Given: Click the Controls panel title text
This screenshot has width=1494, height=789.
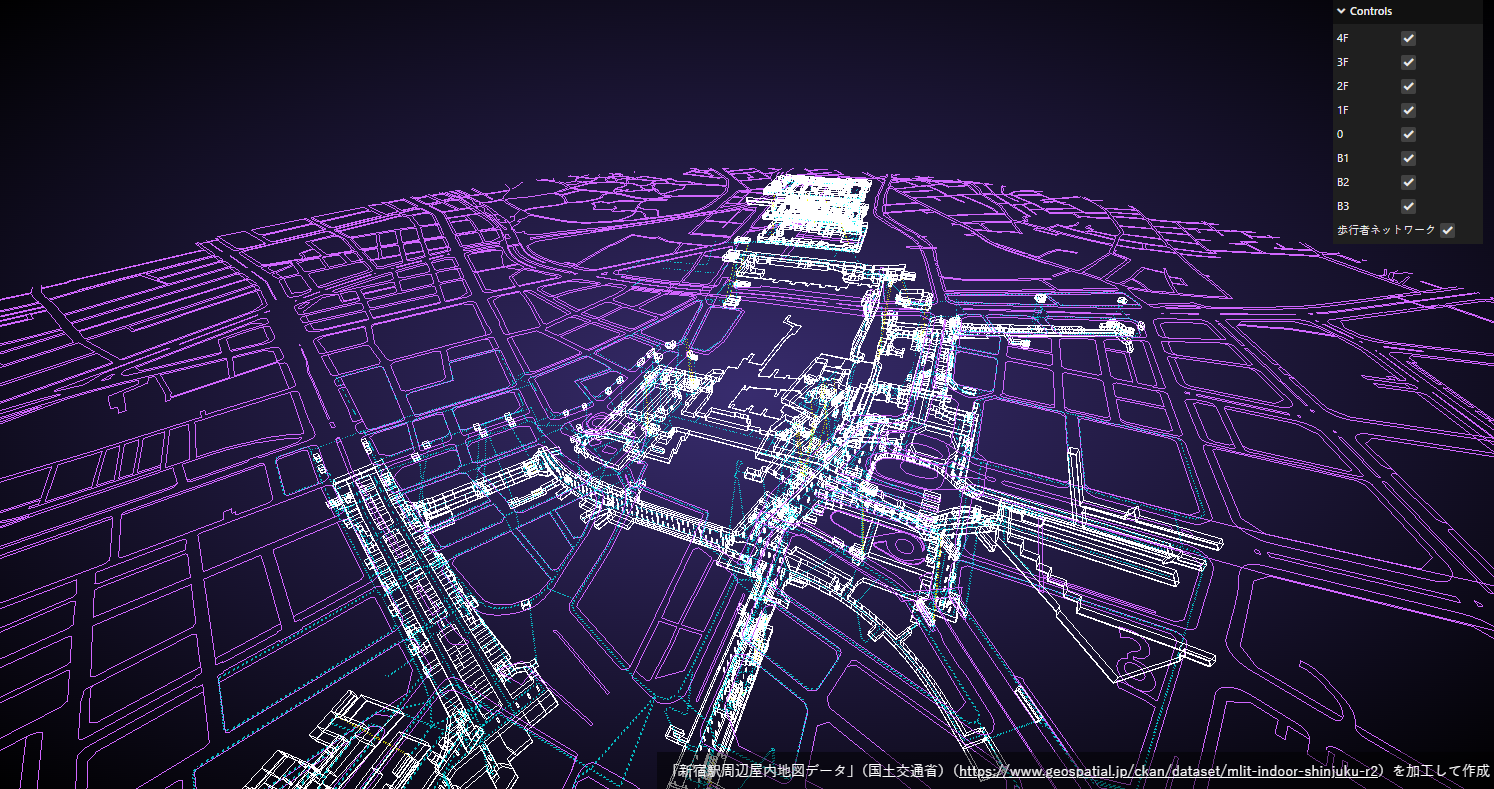Looking at the screenshot, I should (x=1370, y=11).
